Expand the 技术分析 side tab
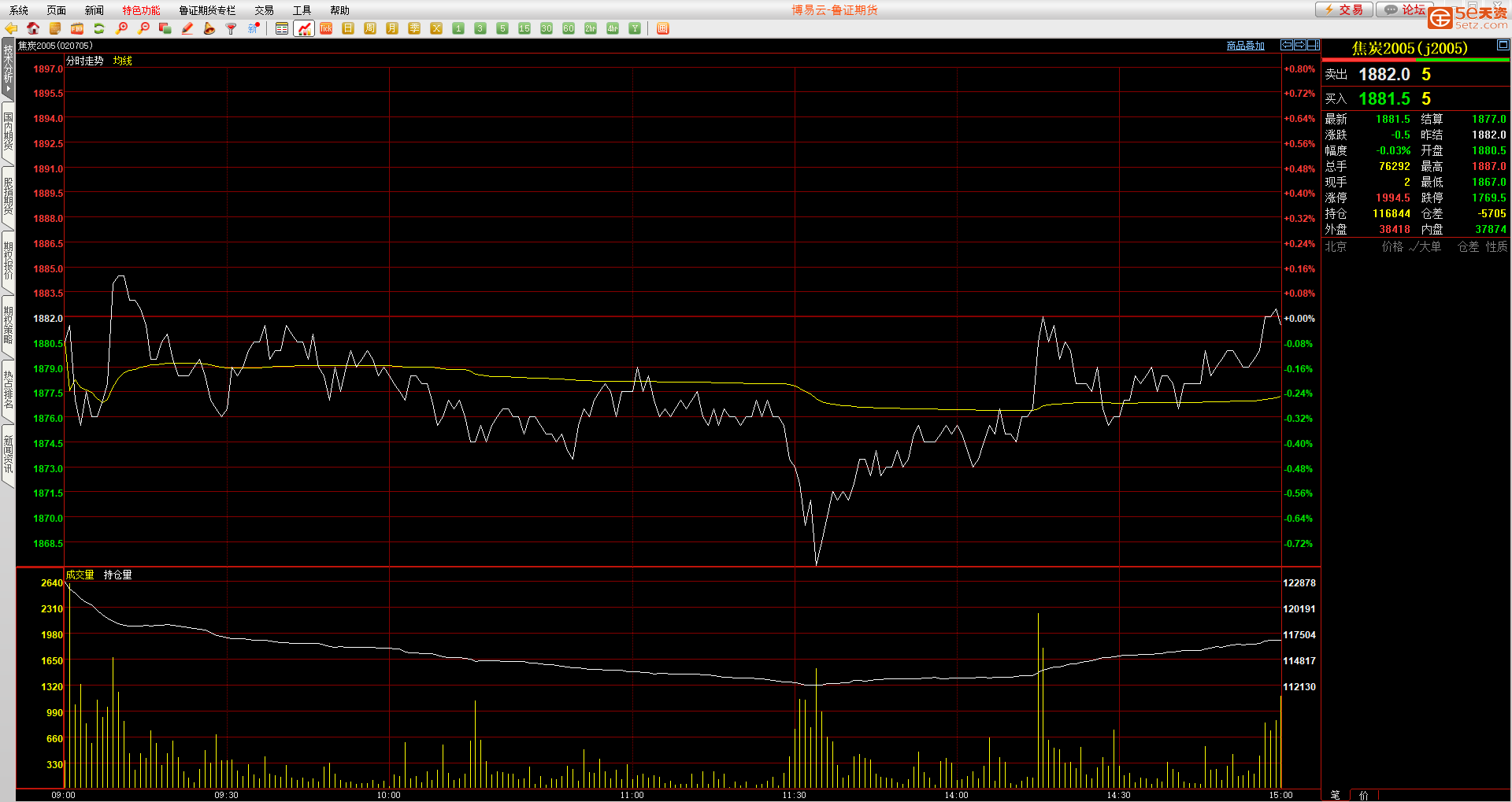The height and width of the screenshot is (802, 1512). [8, 68]
